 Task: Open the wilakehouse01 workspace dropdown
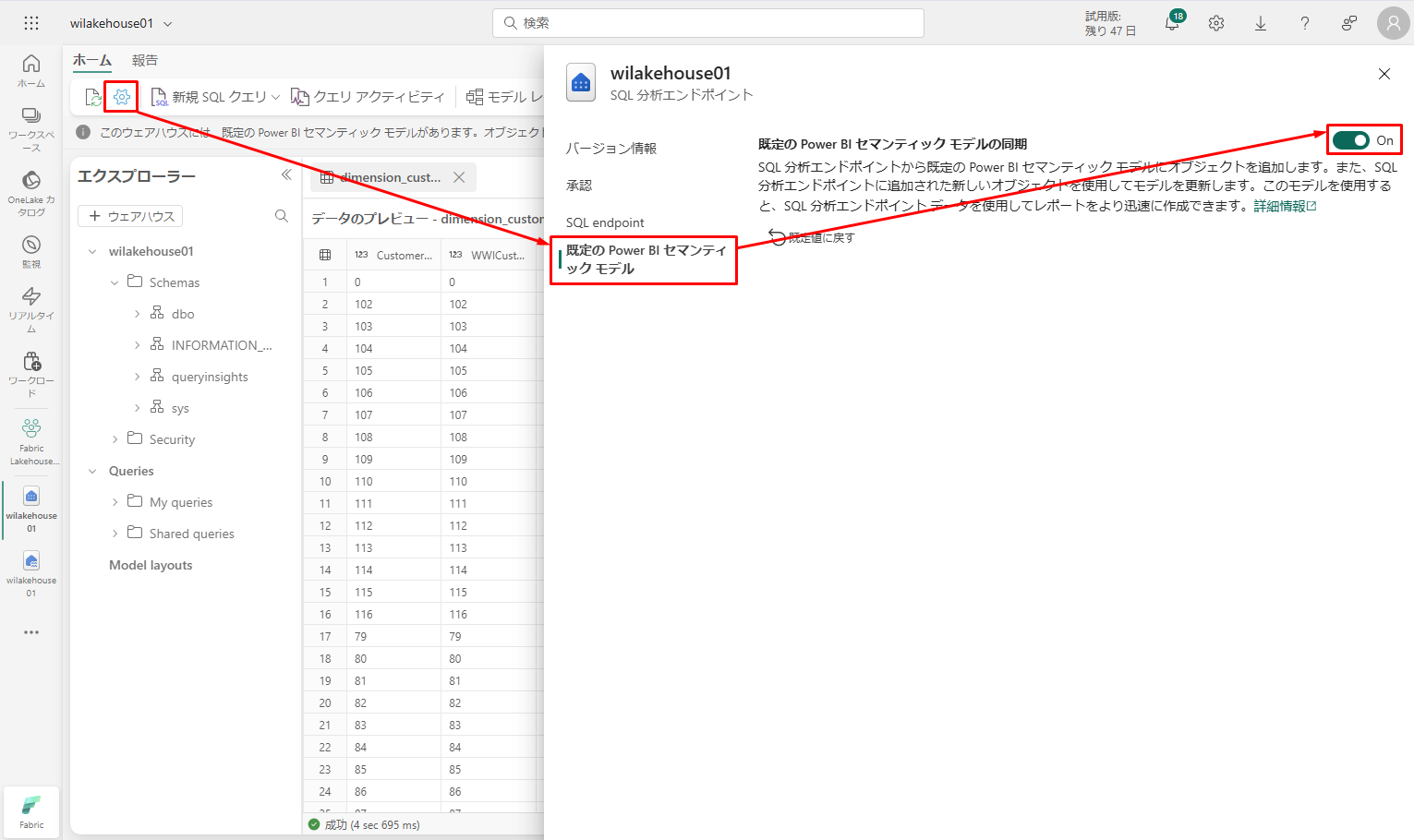[167, 24]
